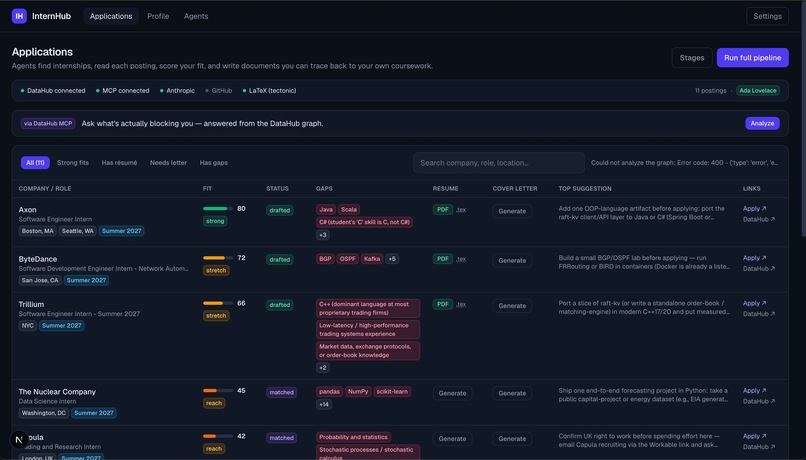The width and height of the screenshot is (806, 460).
Task: Open the Applications nav tab
Action: (111, 16)
